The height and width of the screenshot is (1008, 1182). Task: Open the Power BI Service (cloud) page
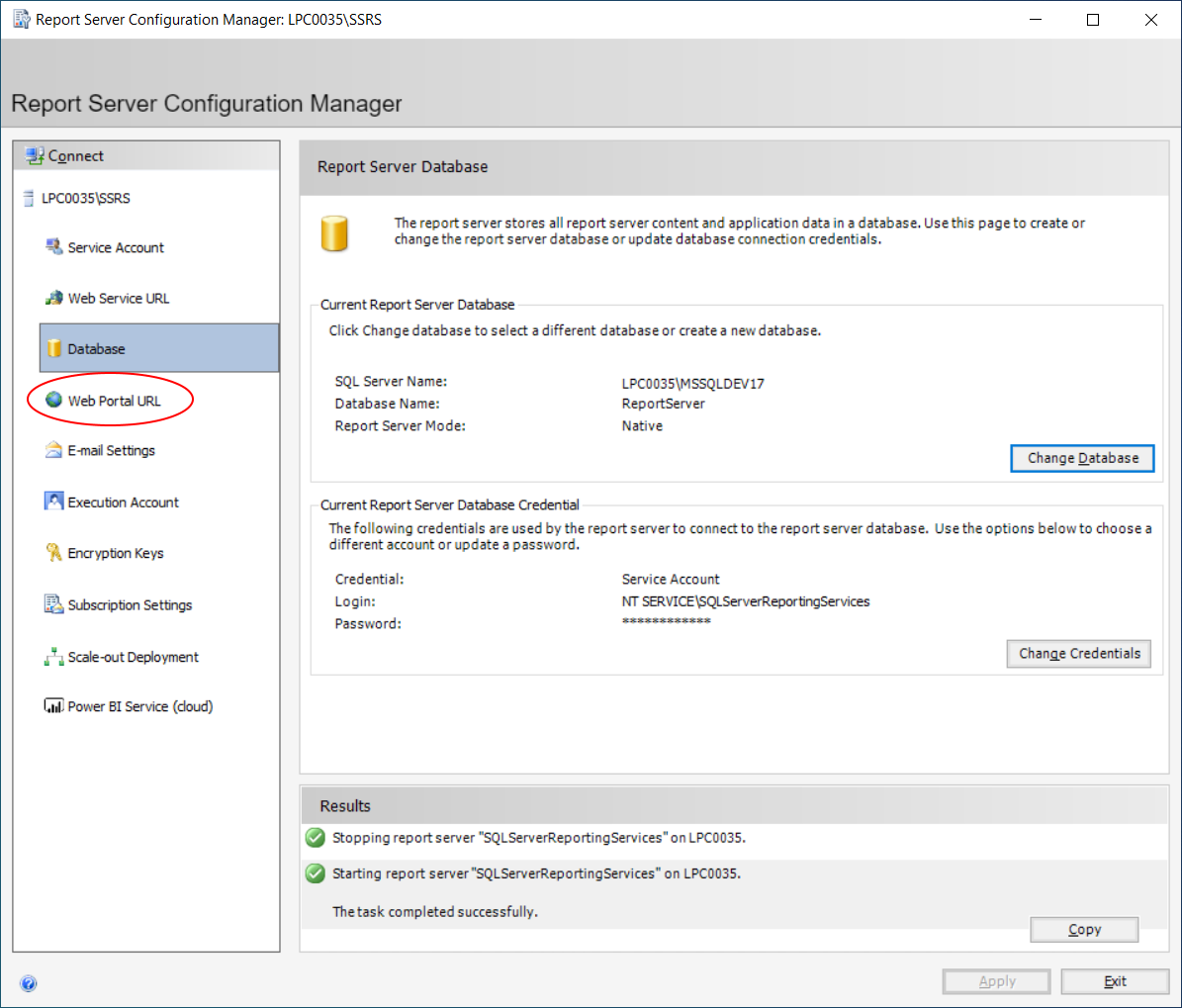(140, 706)
